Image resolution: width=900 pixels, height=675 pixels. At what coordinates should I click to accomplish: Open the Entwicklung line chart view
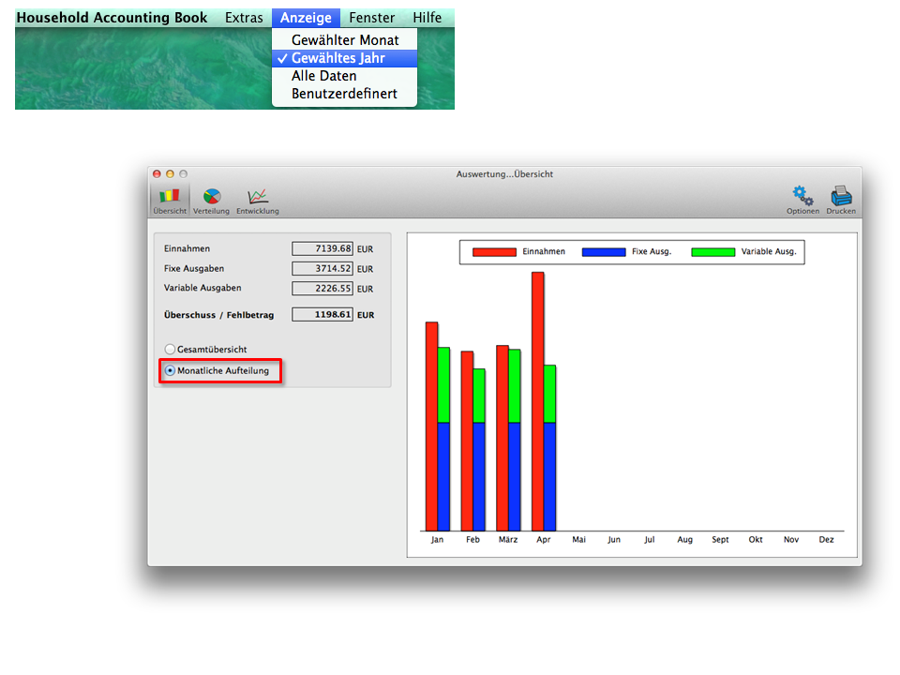(x=257, y=198)
